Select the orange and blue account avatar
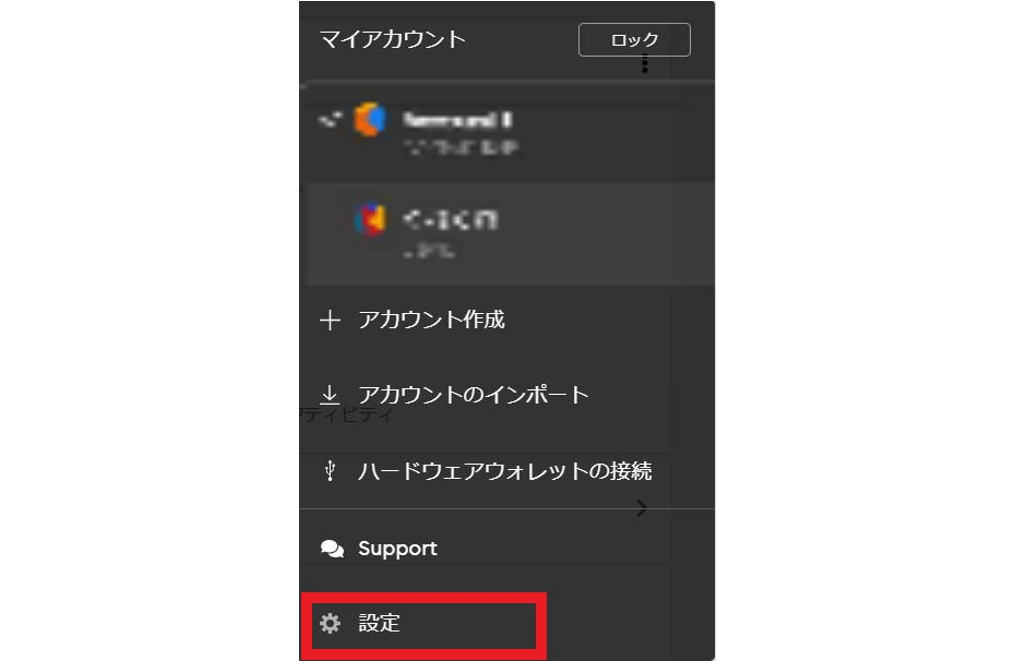Image resolution: width=1010 pixels, height=667 pixels. point(370,119)
